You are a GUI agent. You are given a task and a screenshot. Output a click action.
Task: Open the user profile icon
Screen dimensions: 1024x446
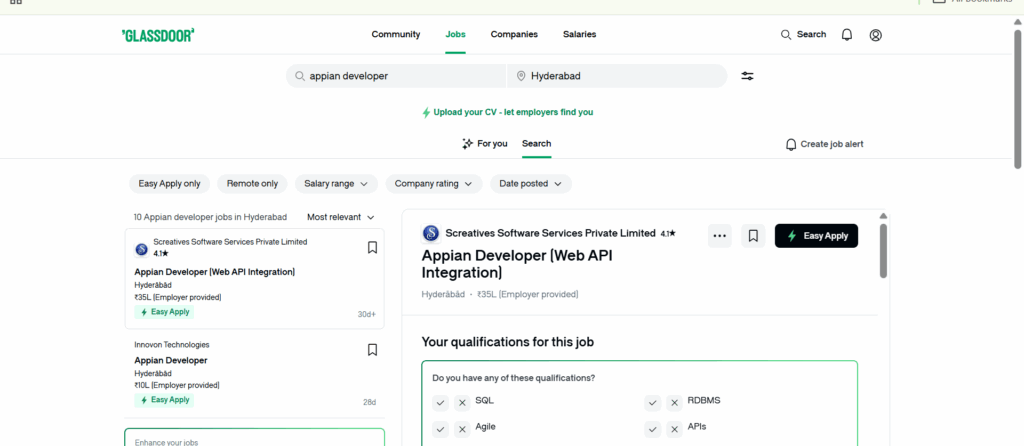876,35
